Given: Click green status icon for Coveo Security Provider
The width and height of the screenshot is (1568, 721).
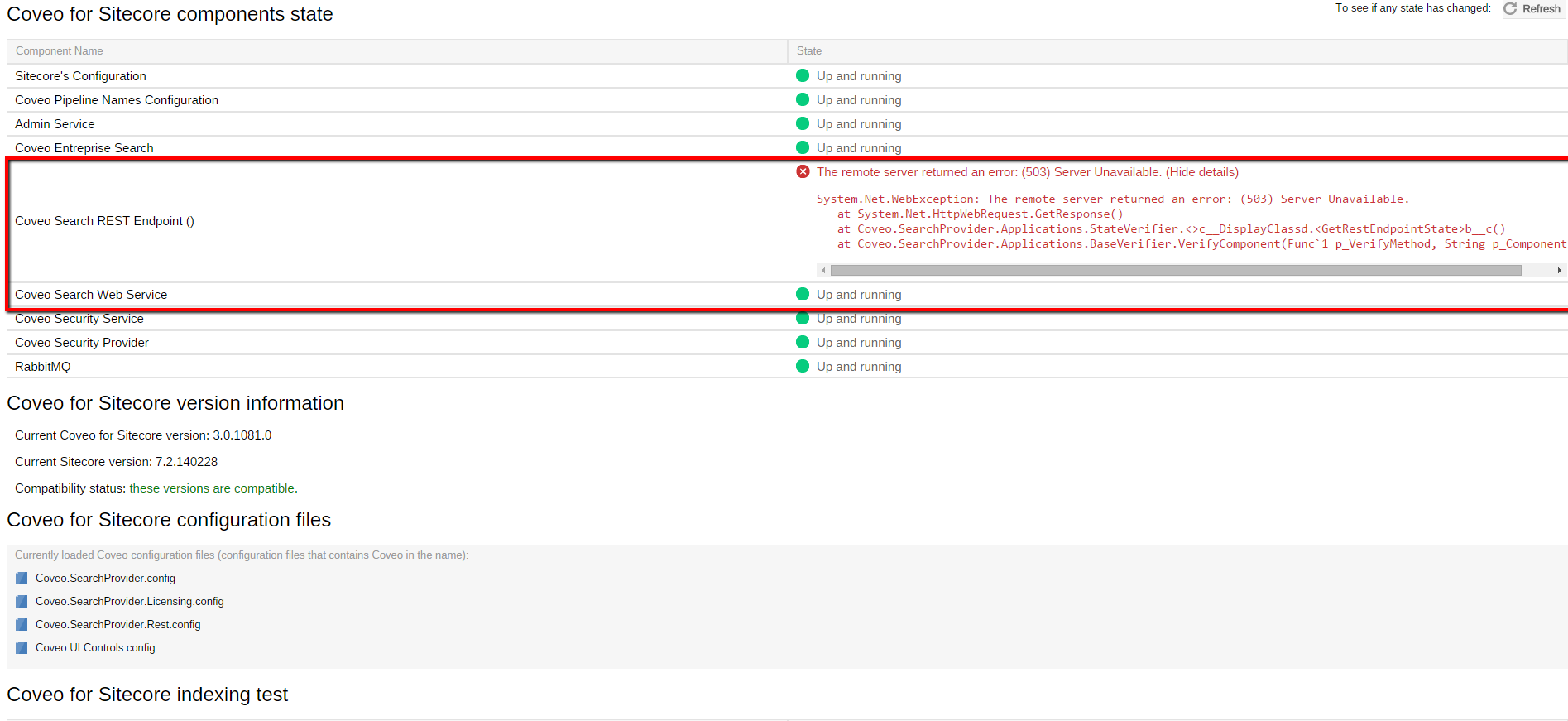Looking at the screenshot, I should click(803, 342).
